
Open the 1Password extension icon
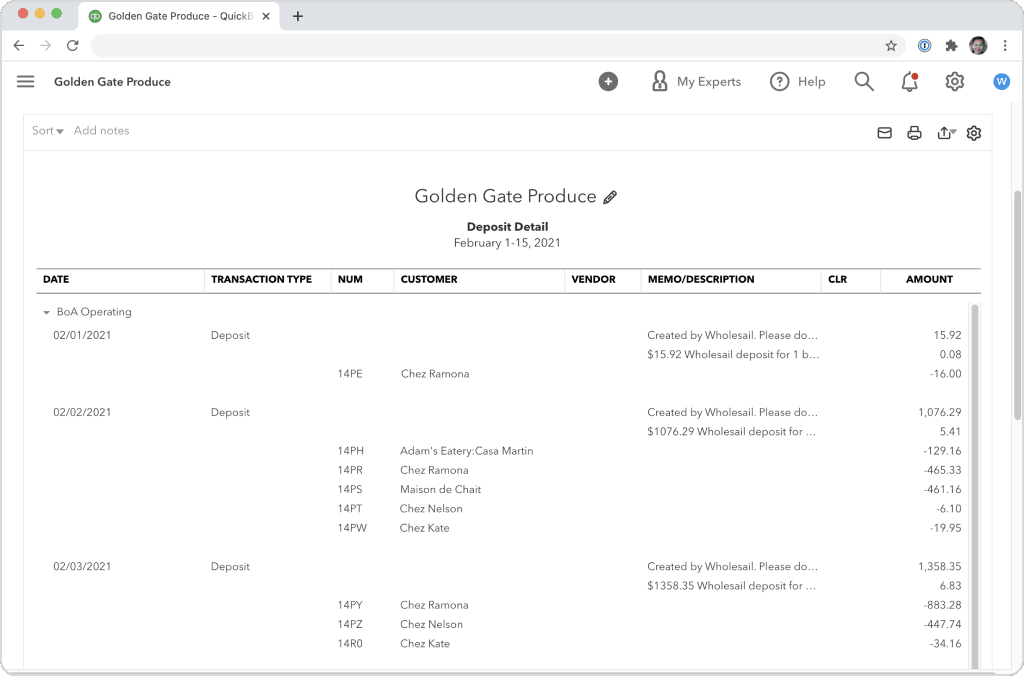(924, 46)
